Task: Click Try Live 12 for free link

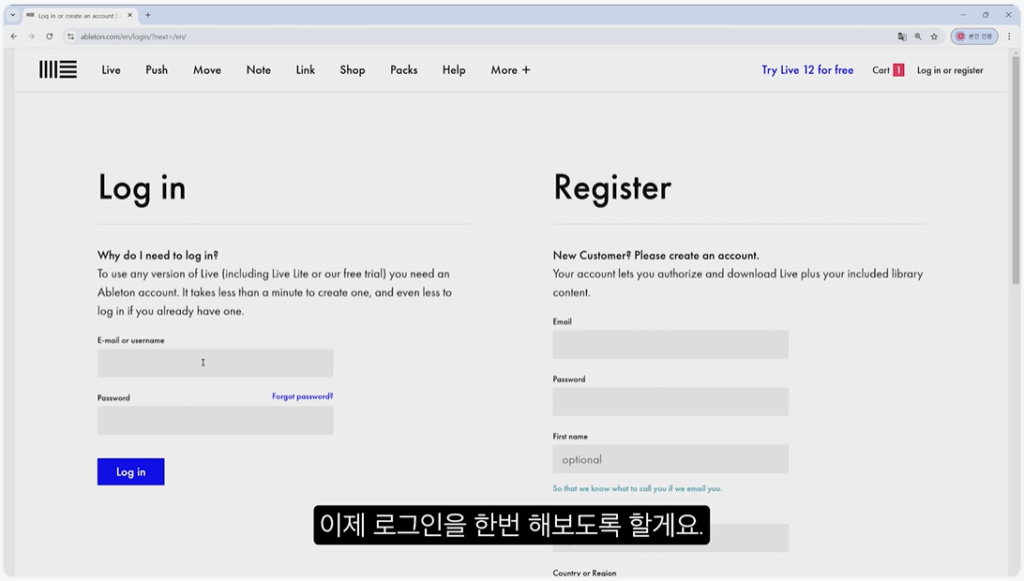Action: pos(807,70)
